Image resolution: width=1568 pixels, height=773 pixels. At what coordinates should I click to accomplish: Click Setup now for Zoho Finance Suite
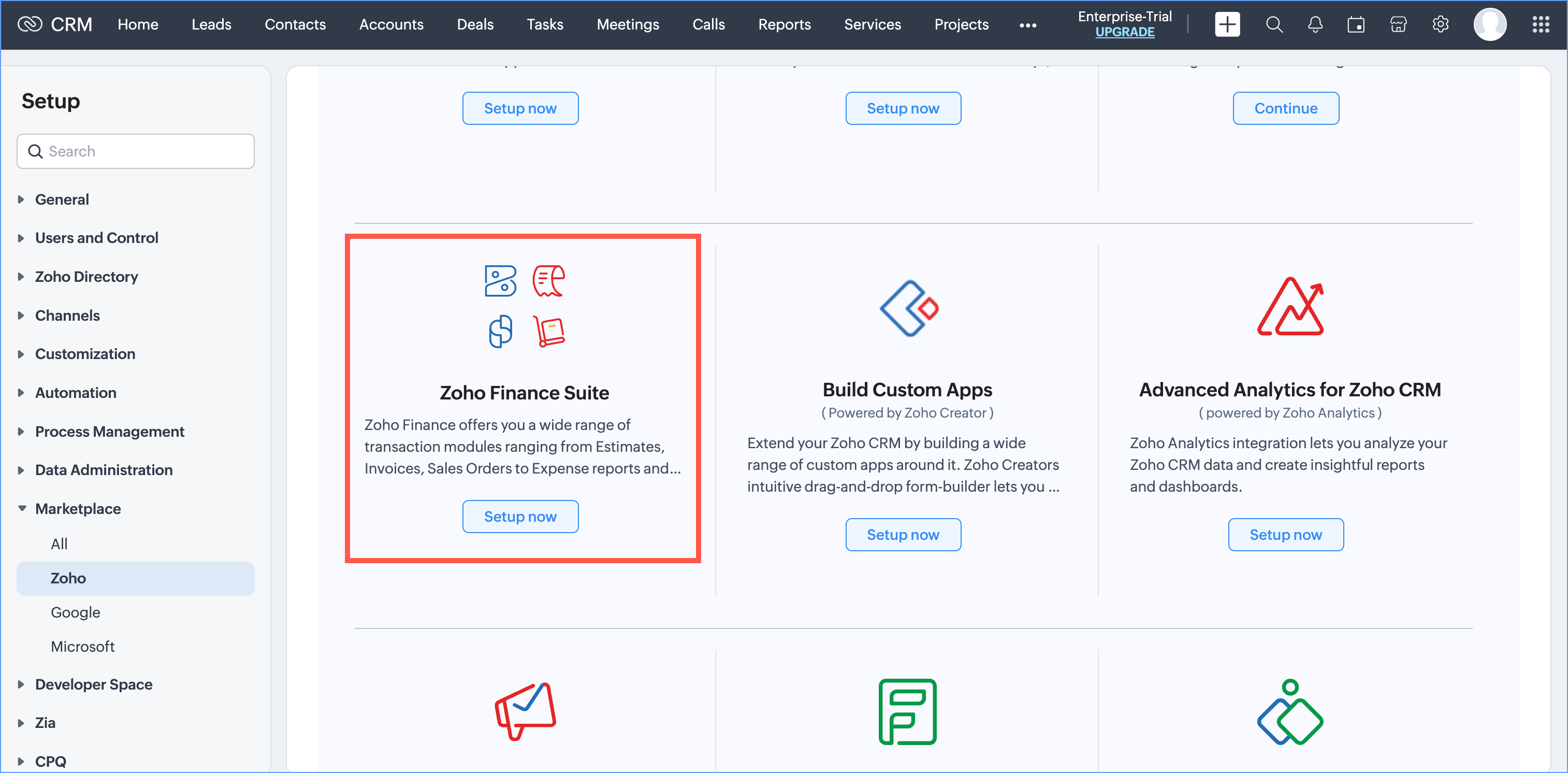click(x=520, y=517)
